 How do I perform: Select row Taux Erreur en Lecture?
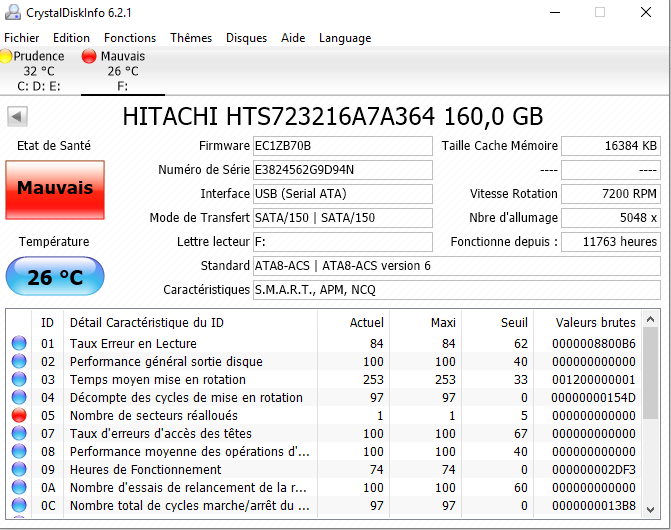coord(324,343)
